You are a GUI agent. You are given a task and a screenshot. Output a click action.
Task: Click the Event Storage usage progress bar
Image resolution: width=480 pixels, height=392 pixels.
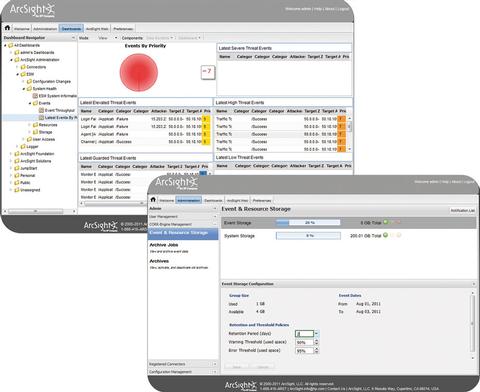[x=308, y=222]
